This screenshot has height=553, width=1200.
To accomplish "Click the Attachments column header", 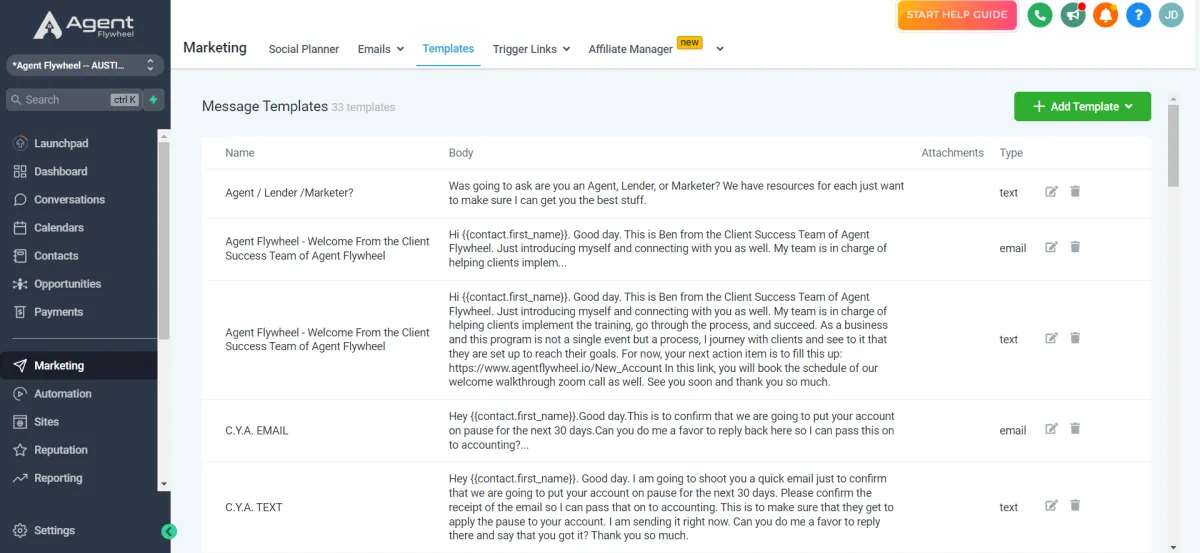I will (x=952, y=153).
